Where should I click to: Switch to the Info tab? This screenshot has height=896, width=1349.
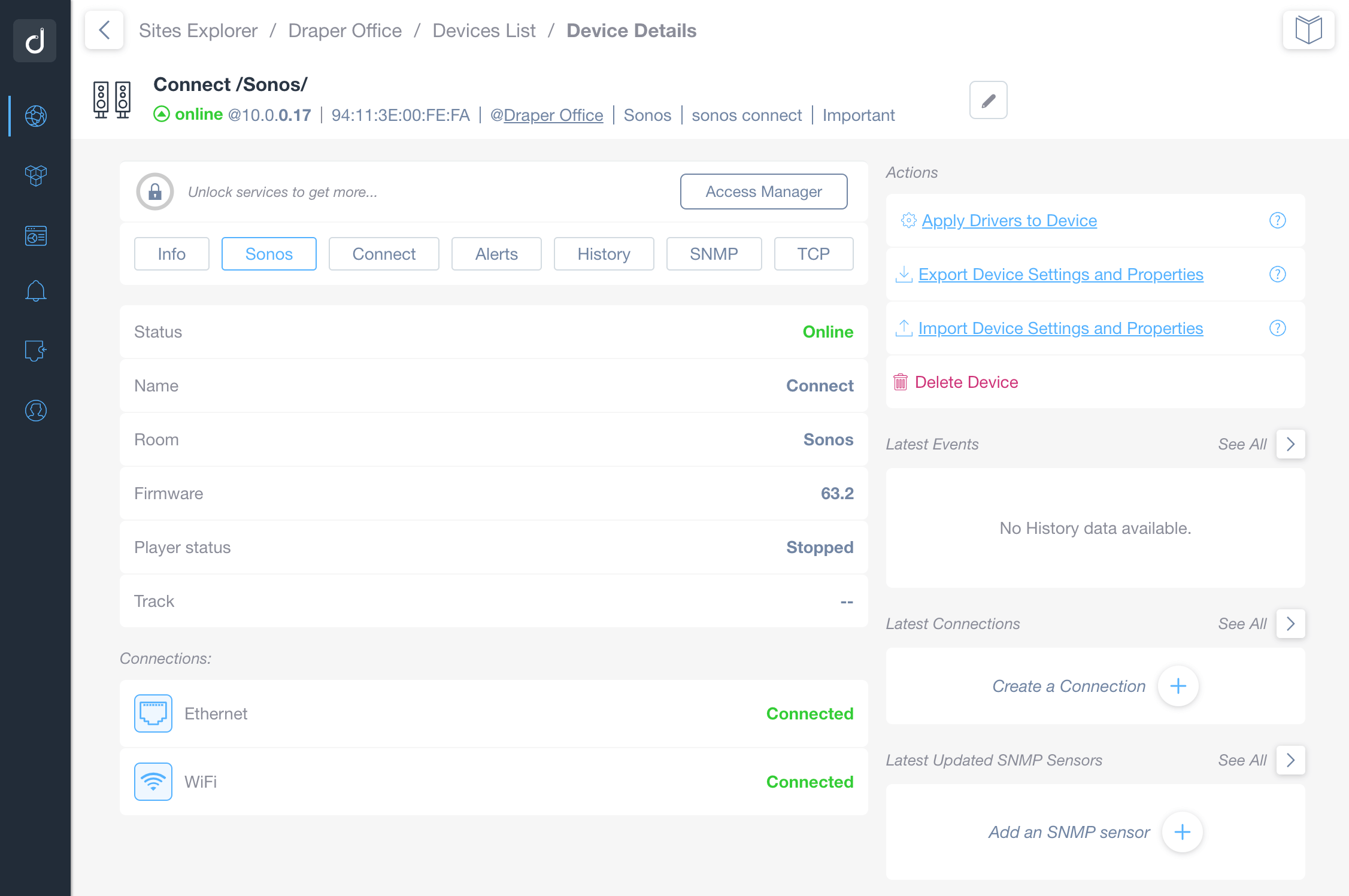(x=172, y=254)
